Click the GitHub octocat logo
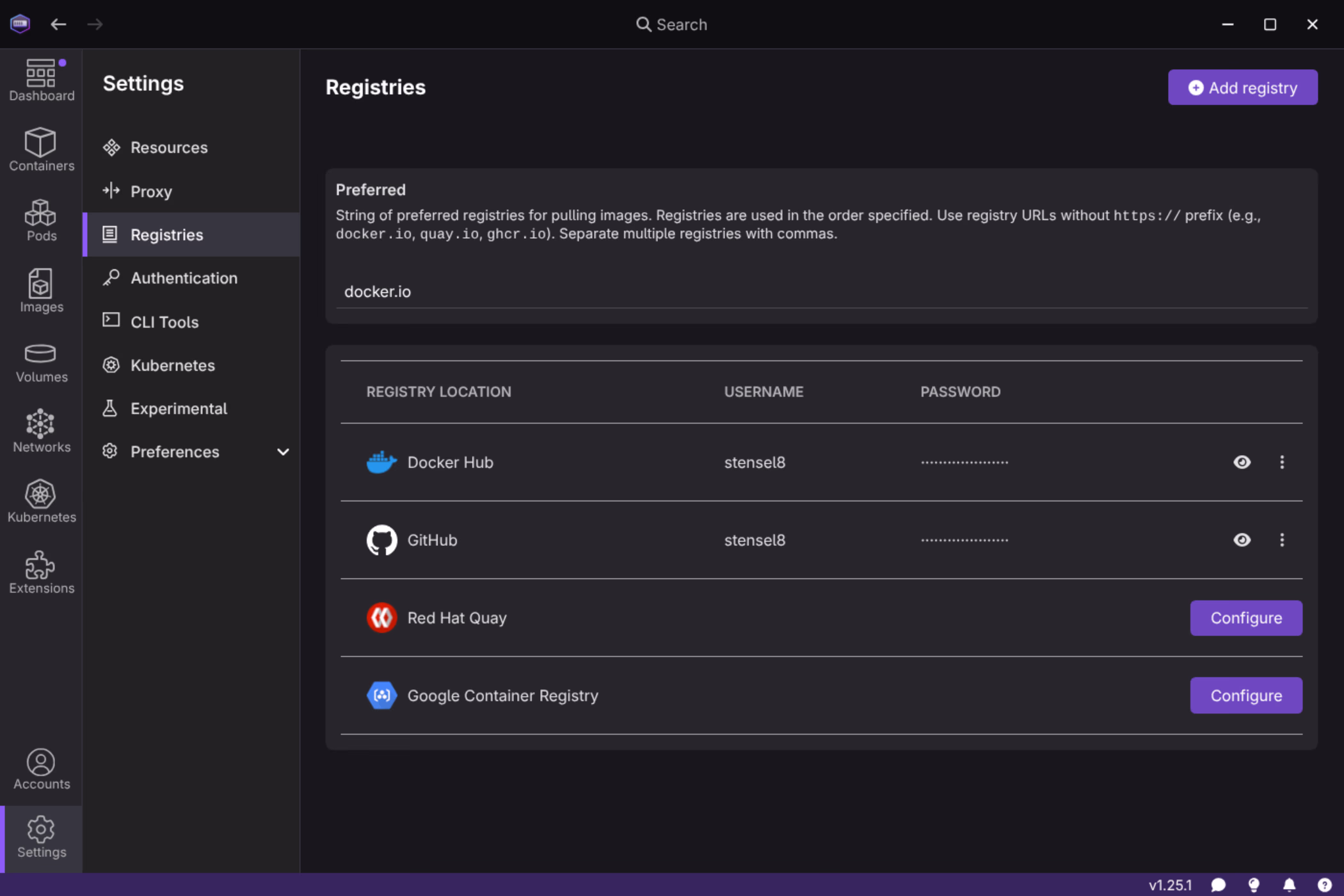The height and width of the screenshot is (896, 1344). (381, 540)
